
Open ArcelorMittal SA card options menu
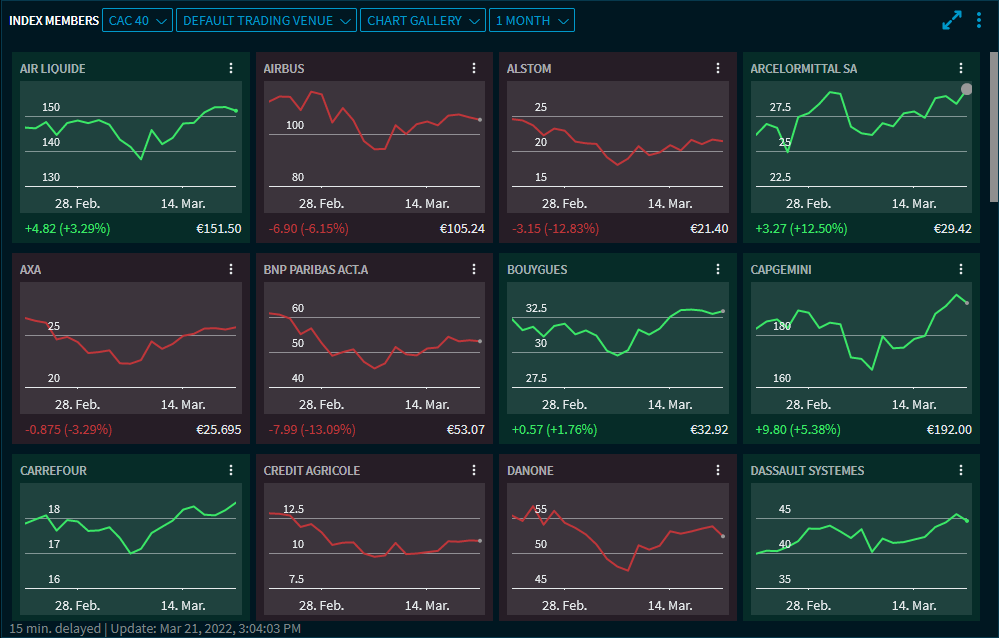click(961, 68)
